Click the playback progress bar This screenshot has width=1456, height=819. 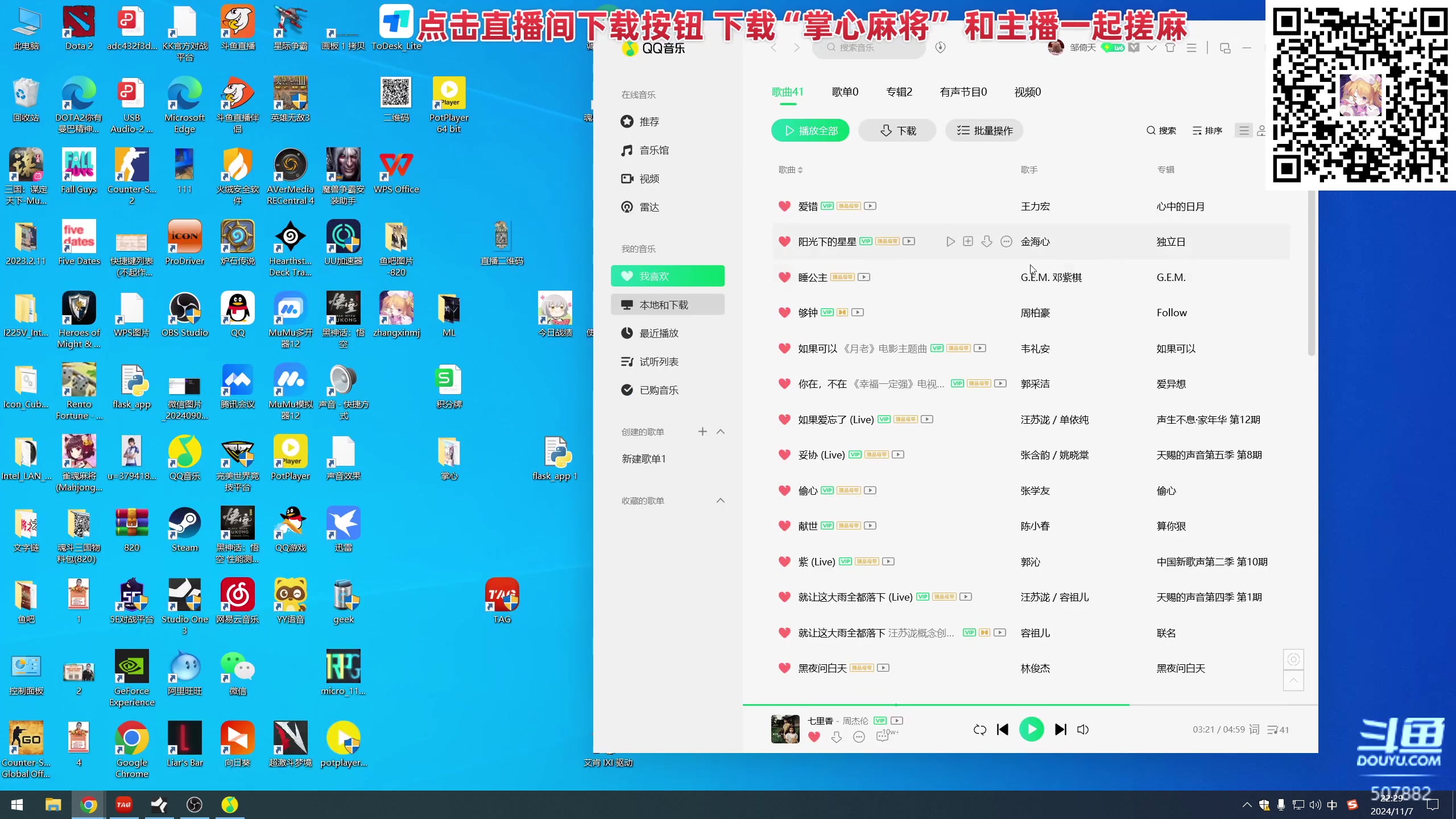tap(1030, 705)
